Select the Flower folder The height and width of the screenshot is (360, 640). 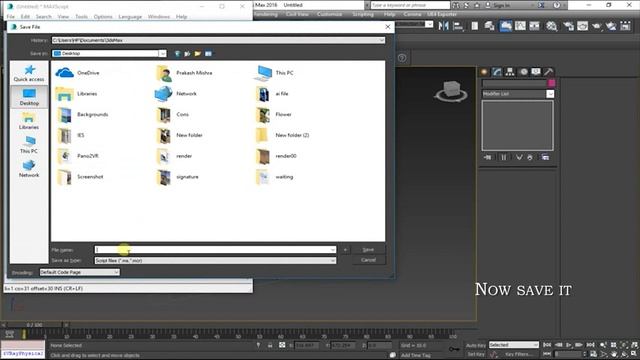click(x=274, y=114)
